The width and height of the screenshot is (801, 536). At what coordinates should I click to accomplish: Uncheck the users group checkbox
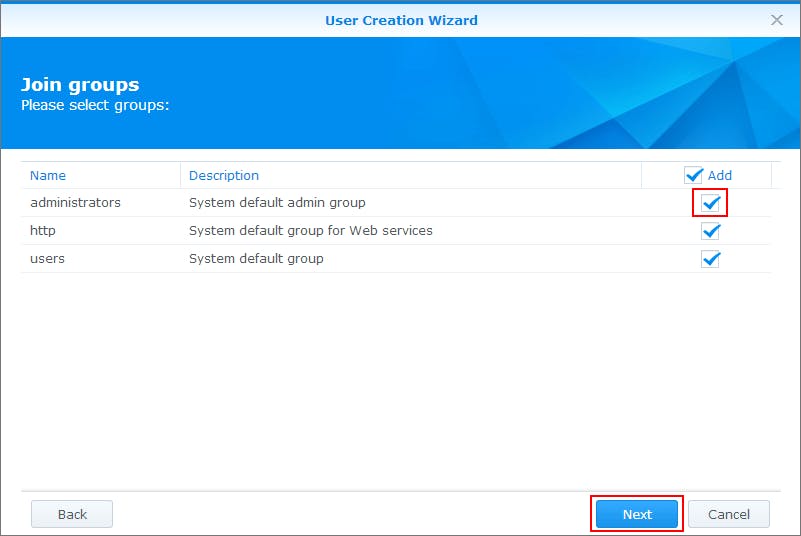coord(710,259)
